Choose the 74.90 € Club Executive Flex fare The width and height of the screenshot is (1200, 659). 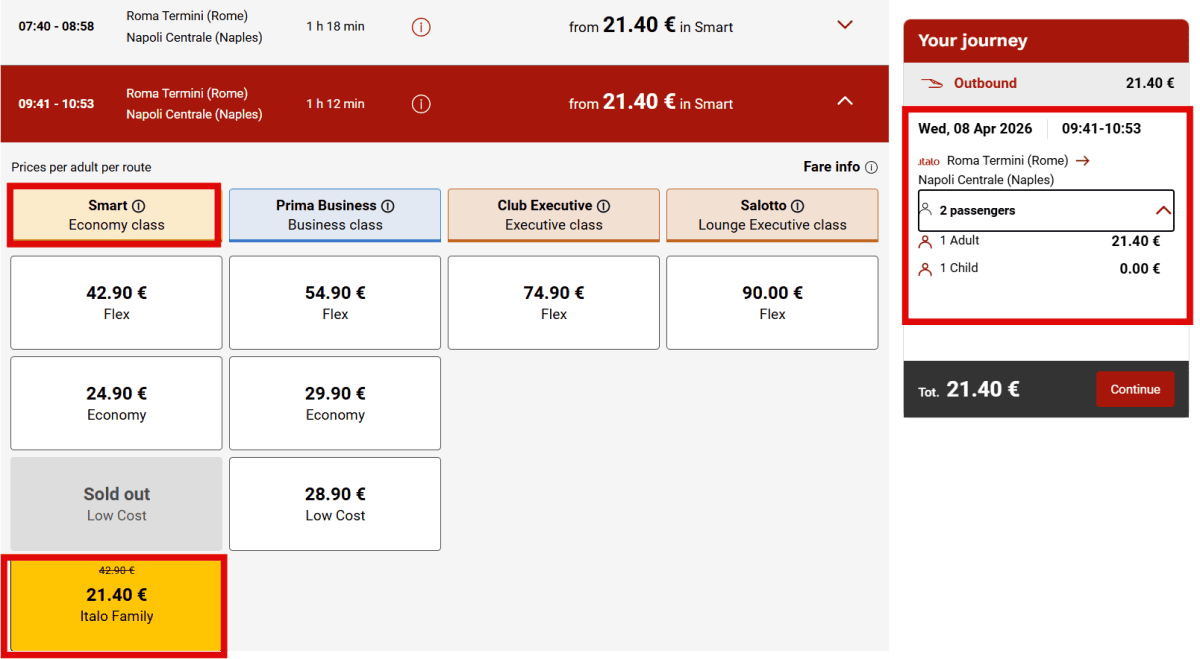coord(554,303)
